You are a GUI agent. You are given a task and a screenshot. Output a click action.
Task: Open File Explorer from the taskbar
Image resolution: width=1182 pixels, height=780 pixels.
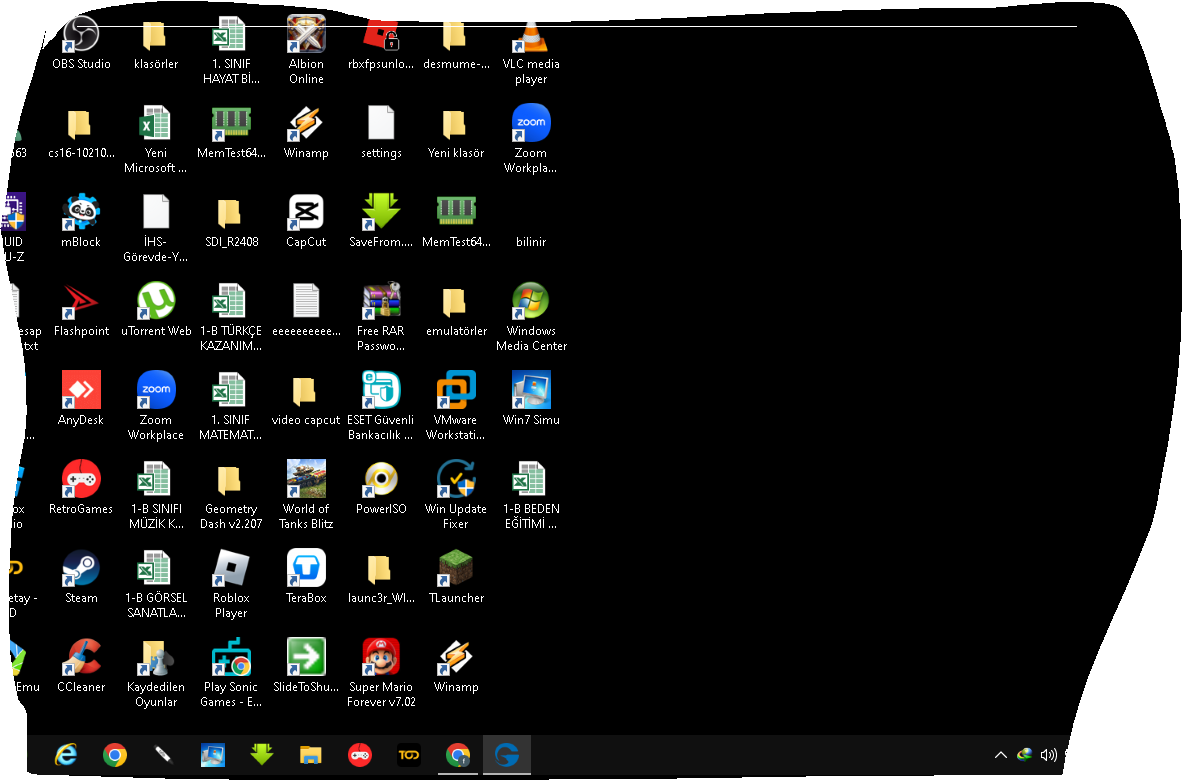point(311,754)
